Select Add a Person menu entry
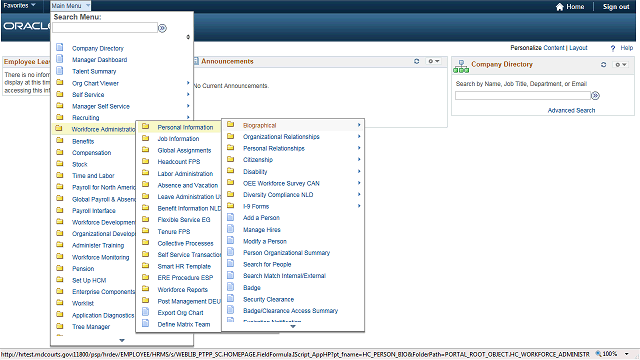Screen dimensions: 640x360 (261, 218)
